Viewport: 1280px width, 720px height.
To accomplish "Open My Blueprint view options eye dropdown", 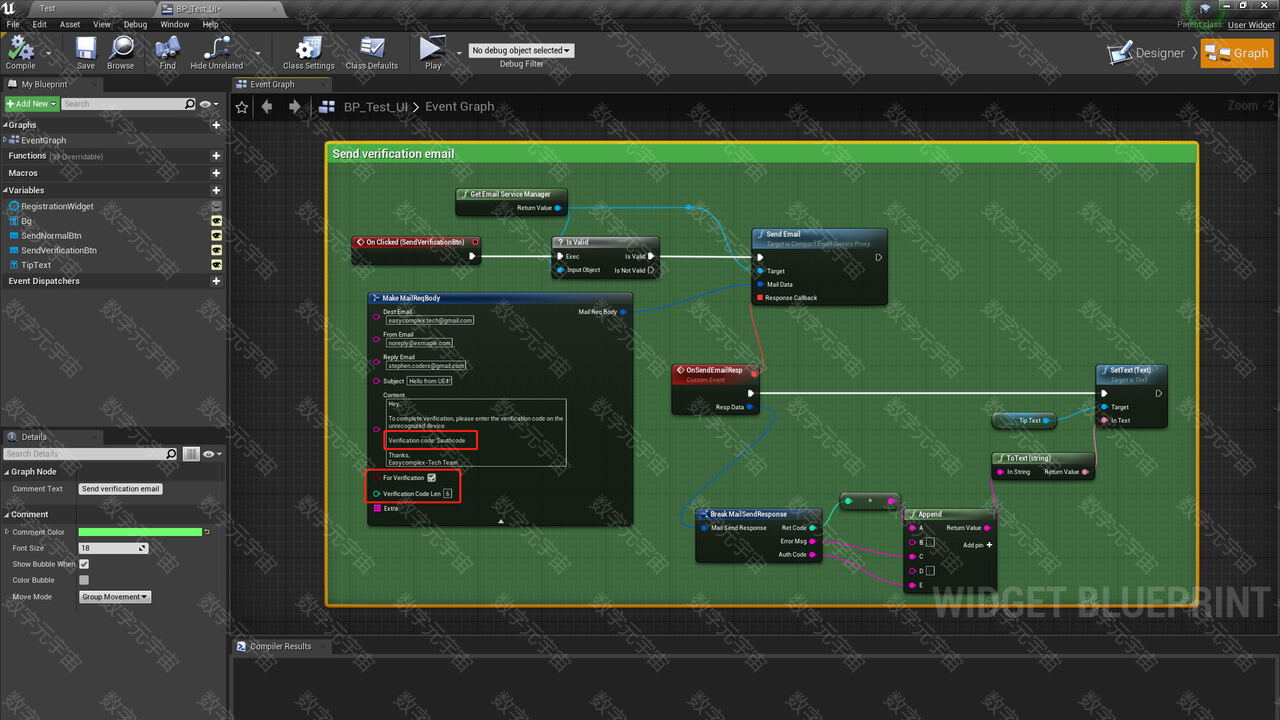I will (209, 104).
